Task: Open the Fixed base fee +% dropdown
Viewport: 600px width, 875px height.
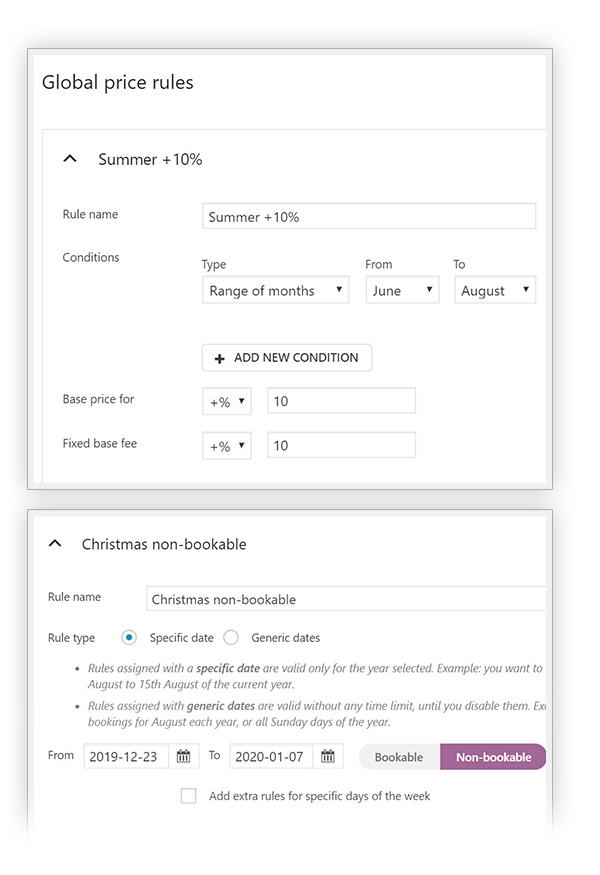Action: (x=227, y=446)
